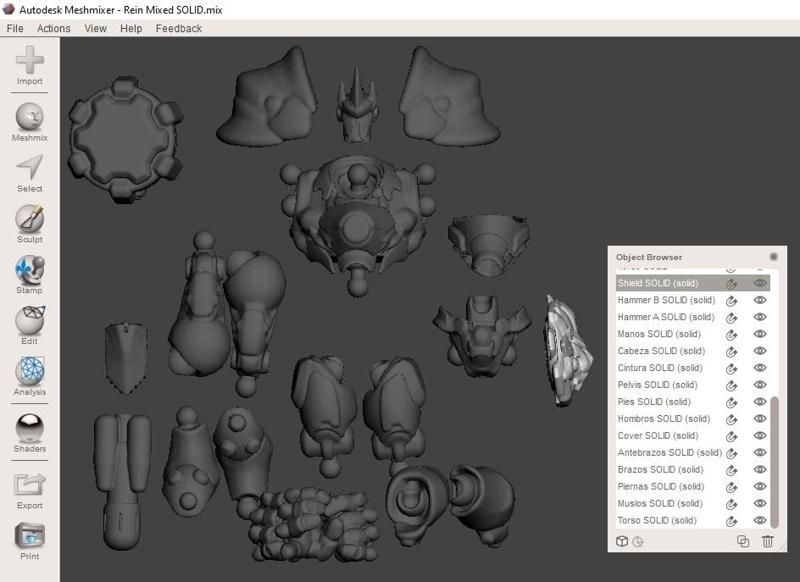Delete selected object with trash icon

[x=768, y=542]
